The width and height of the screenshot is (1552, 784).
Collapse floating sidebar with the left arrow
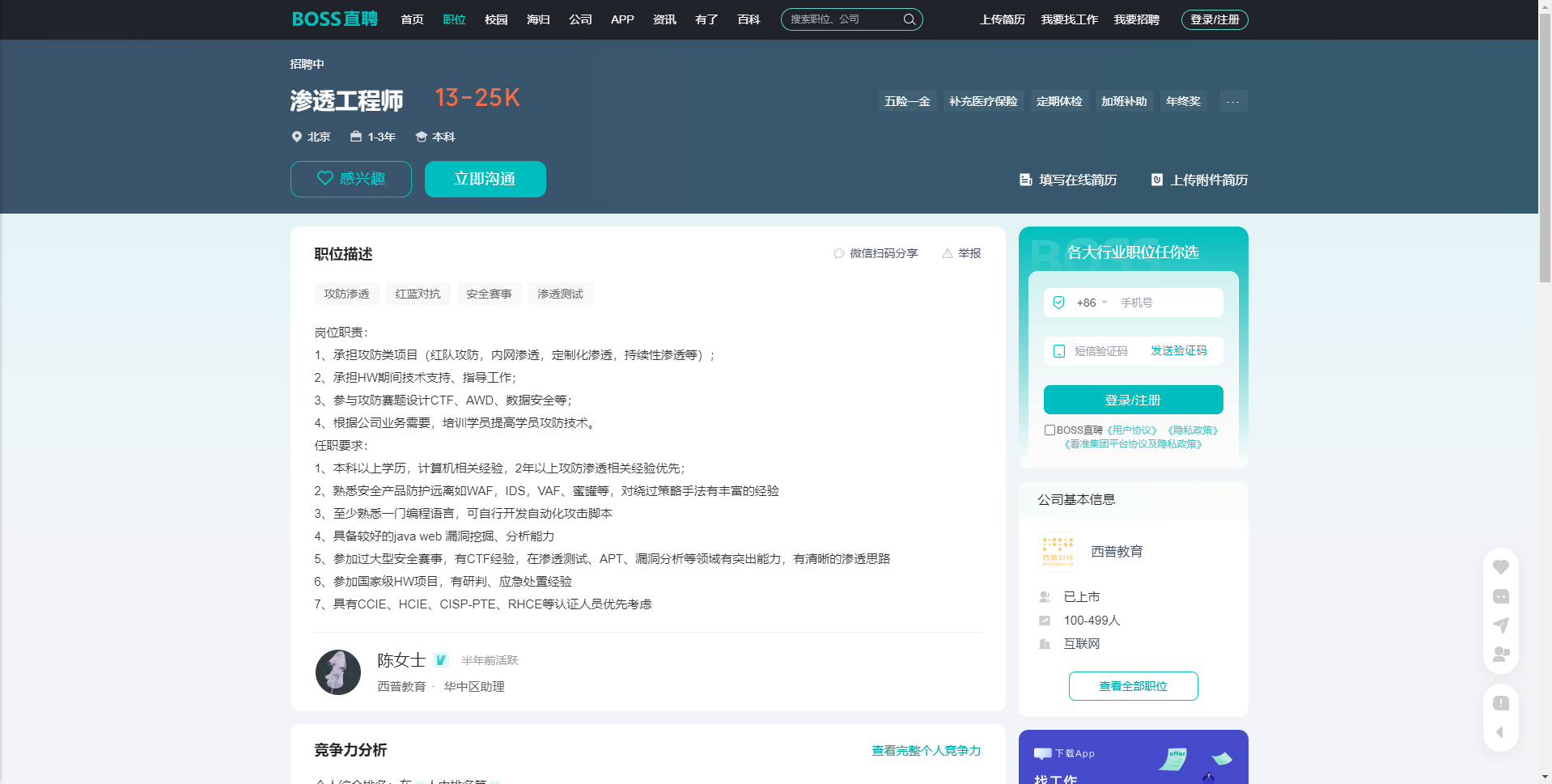[1500, 732]
